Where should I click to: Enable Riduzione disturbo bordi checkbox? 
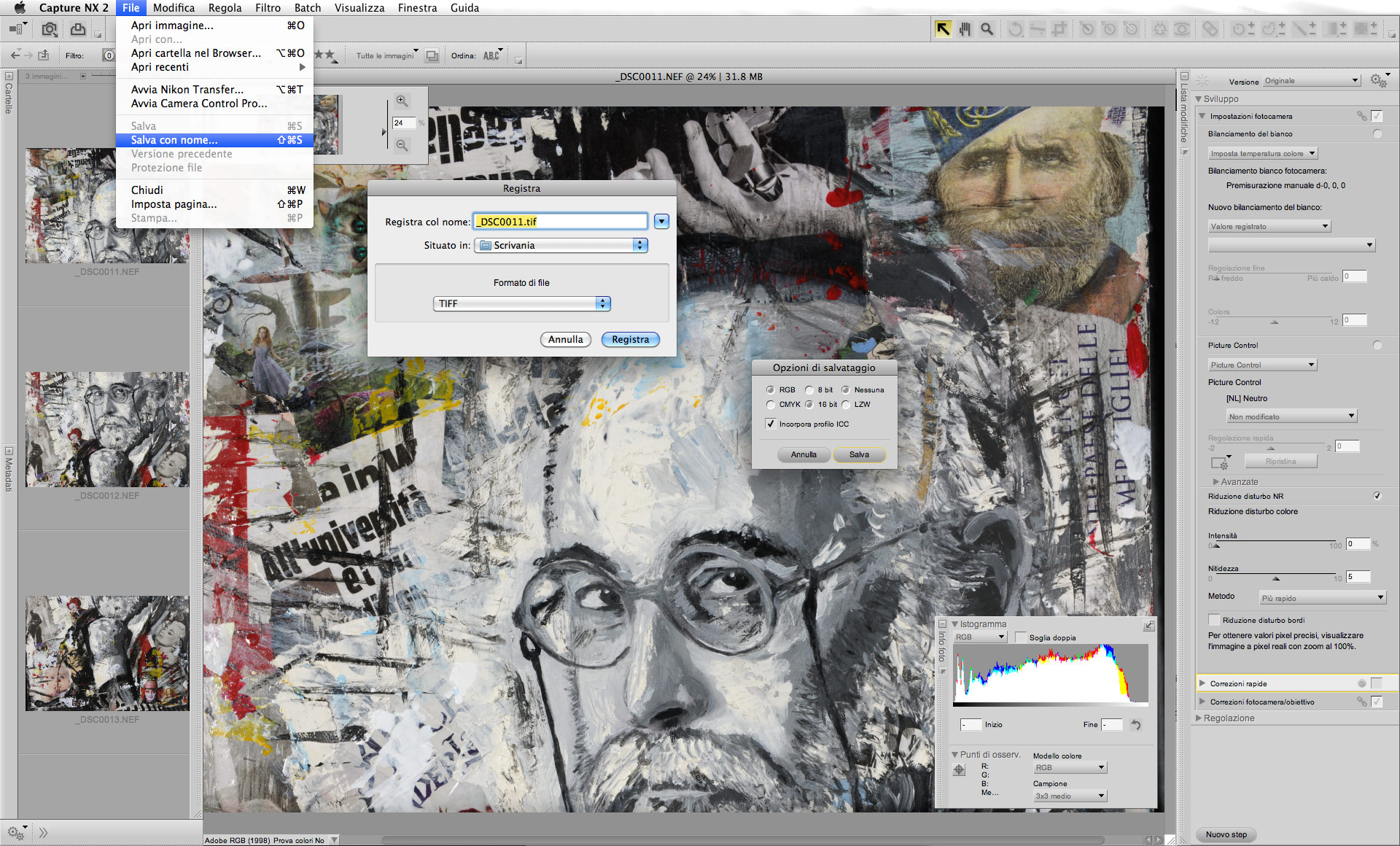[x=1214, y=620]
